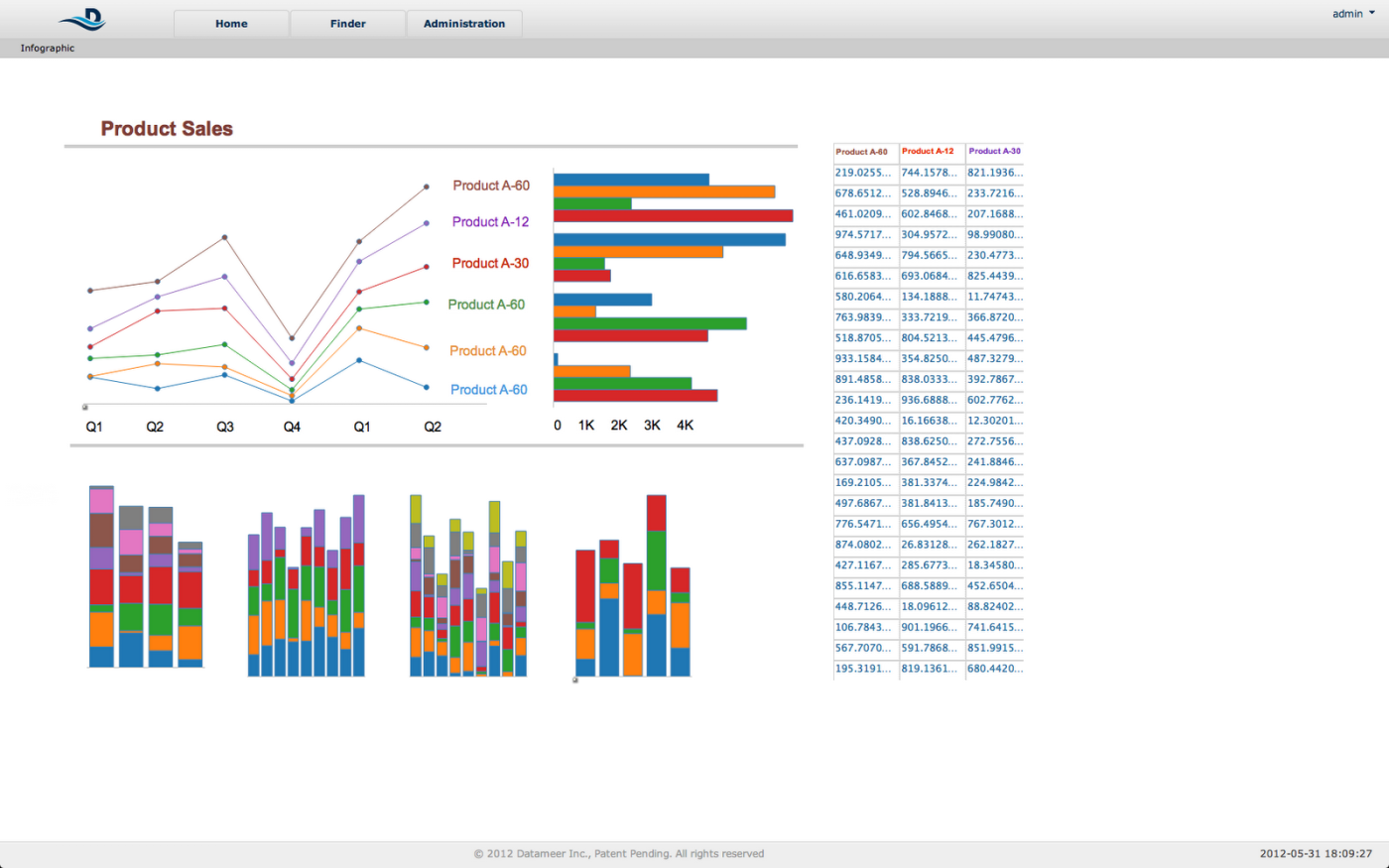Click the Product A-30 table column header
Screen dimensions: 1389x868
click(994, 152)
